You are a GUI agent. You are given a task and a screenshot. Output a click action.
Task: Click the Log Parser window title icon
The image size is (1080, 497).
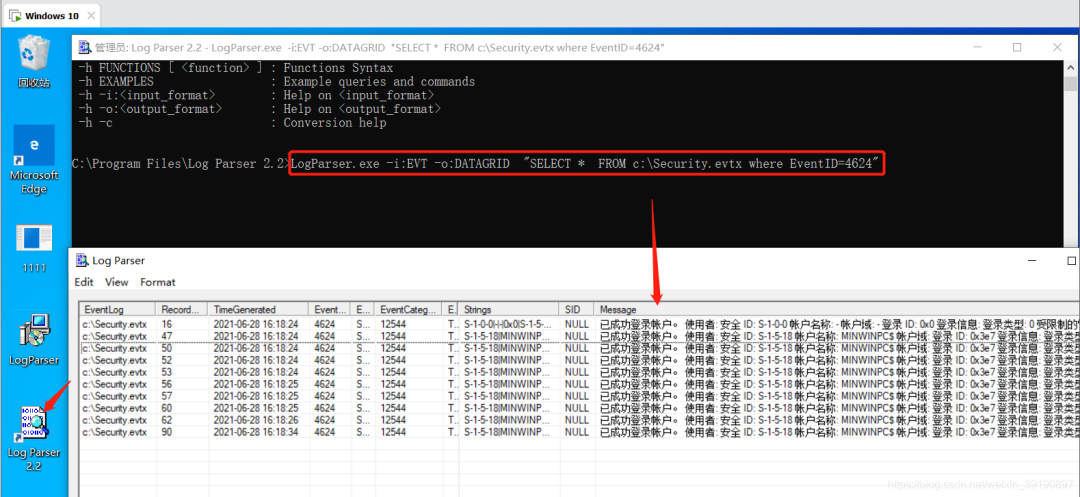pyautogui.click(x=82, y=260)
